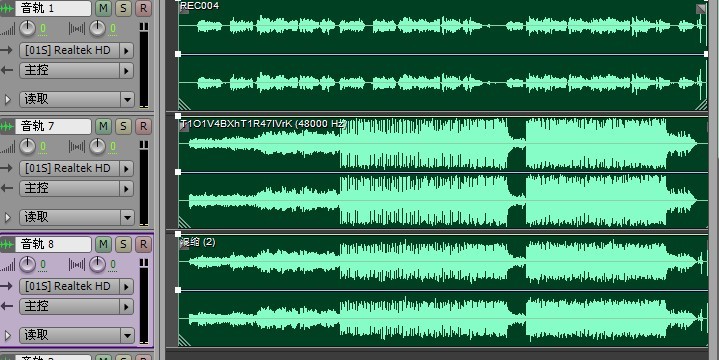719x360 pixels.
Task: Click the REC004 volume envelope left keyframe
Action: pyautogui.click(x=178, y=54)
